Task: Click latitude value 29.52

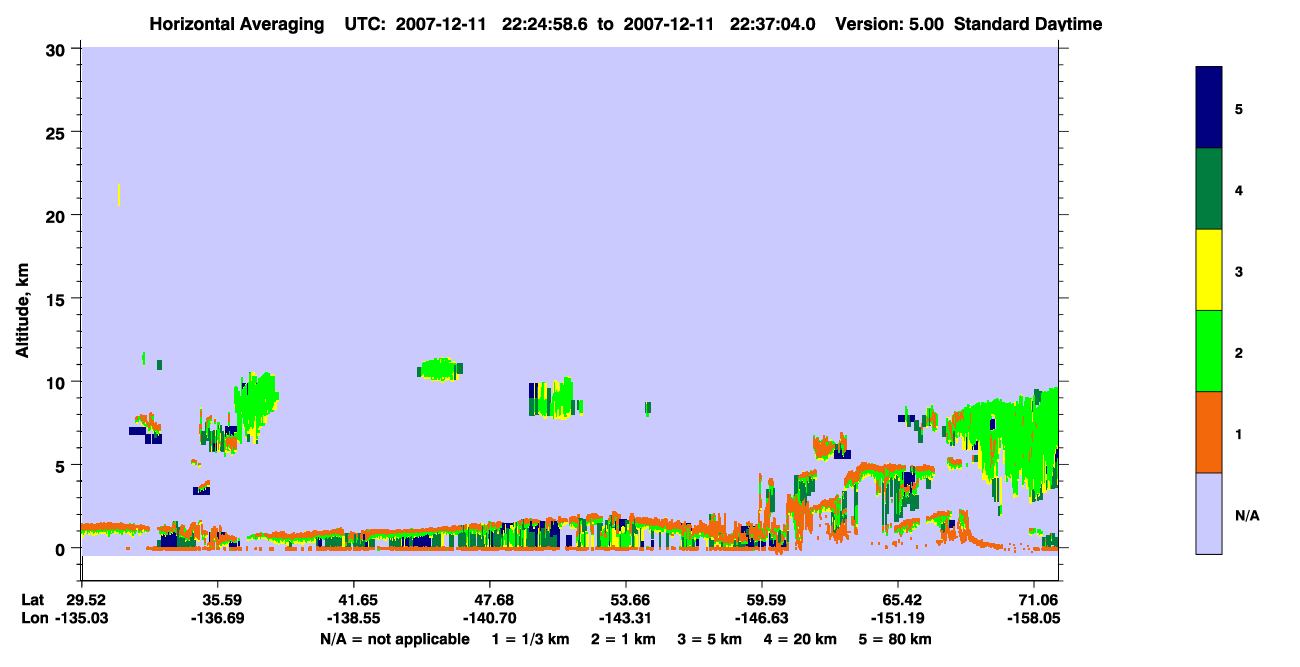Action: coord(86,600)
